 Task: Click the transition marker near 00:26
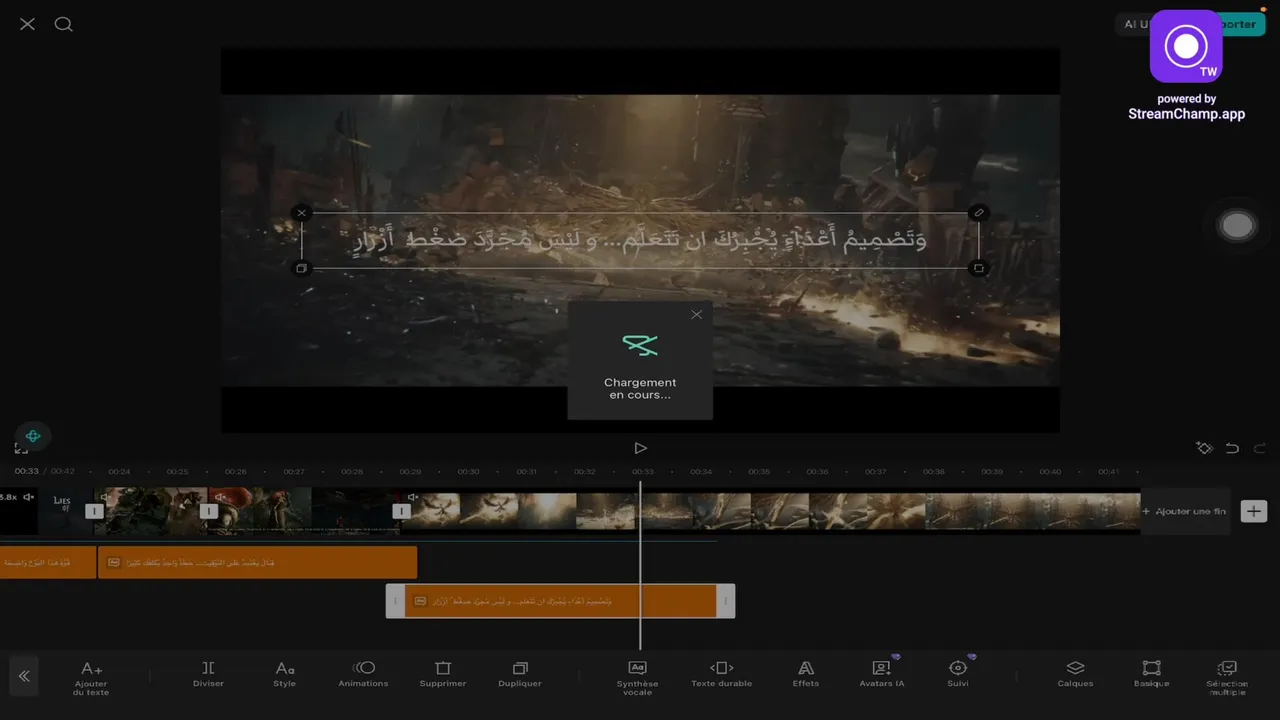208,511
